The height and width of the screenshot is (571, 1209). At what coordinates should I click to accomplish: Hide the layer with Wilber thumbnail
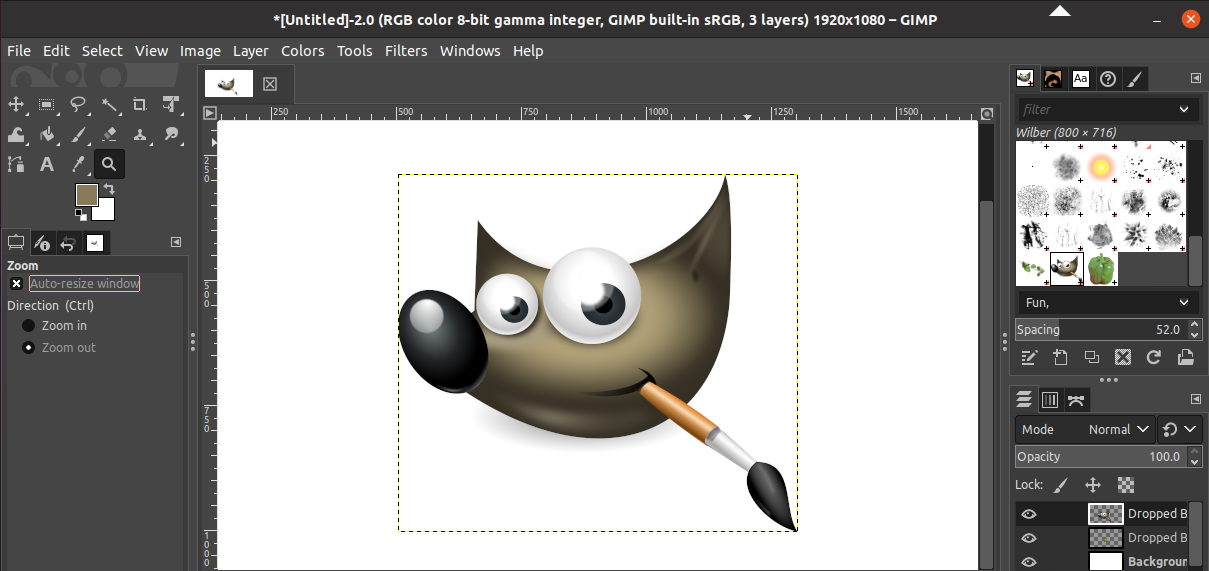click(1028, 514)
